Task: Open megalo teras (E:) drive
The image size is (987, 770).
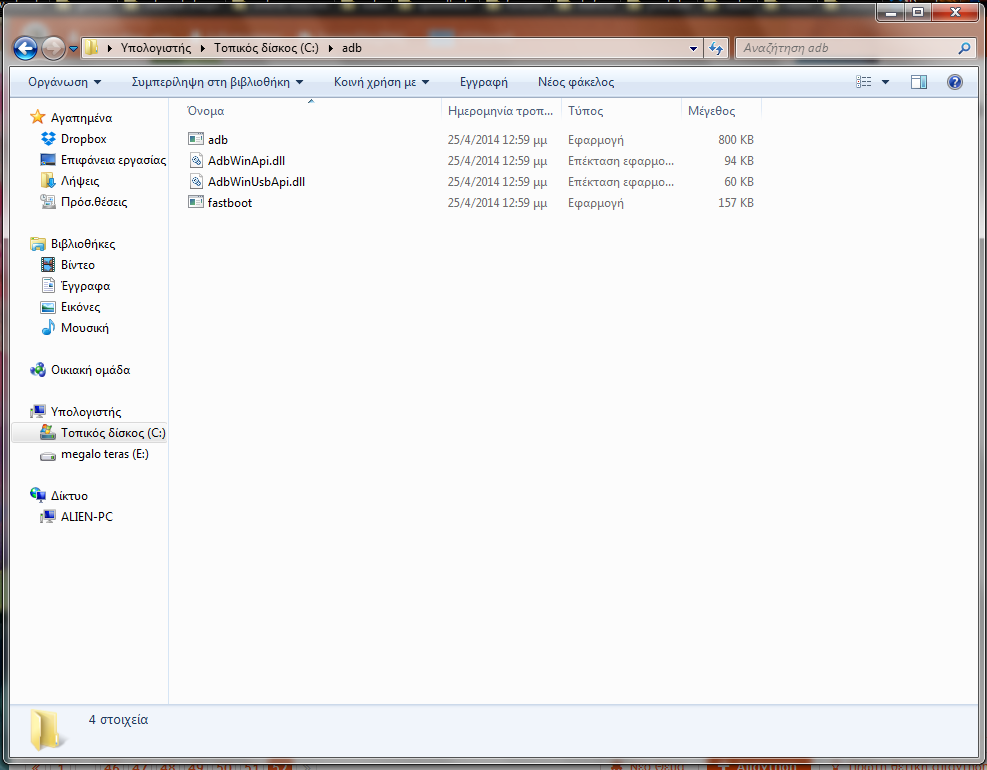Action: (x=104, y=454)
